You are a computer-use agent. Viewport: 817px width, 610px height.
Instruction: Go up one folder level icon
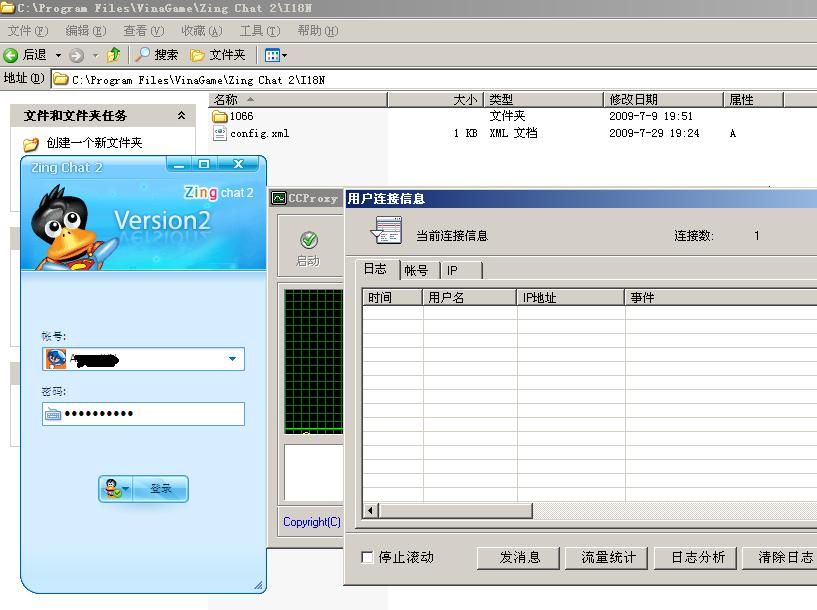pos(114,55)
